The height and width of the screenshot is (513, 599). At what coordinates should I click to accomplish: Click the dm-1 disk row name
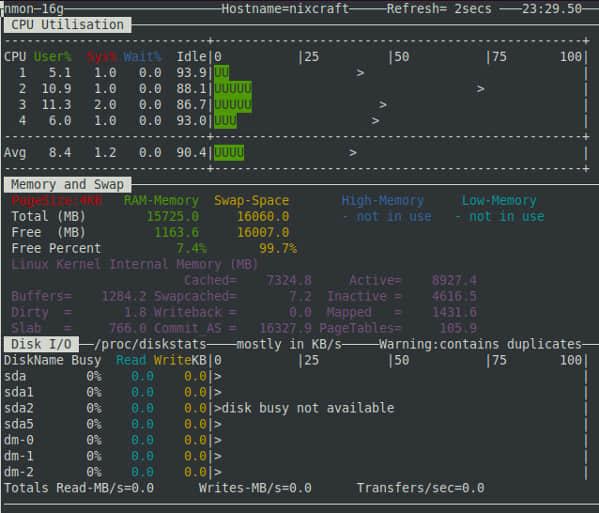(19, 456)
